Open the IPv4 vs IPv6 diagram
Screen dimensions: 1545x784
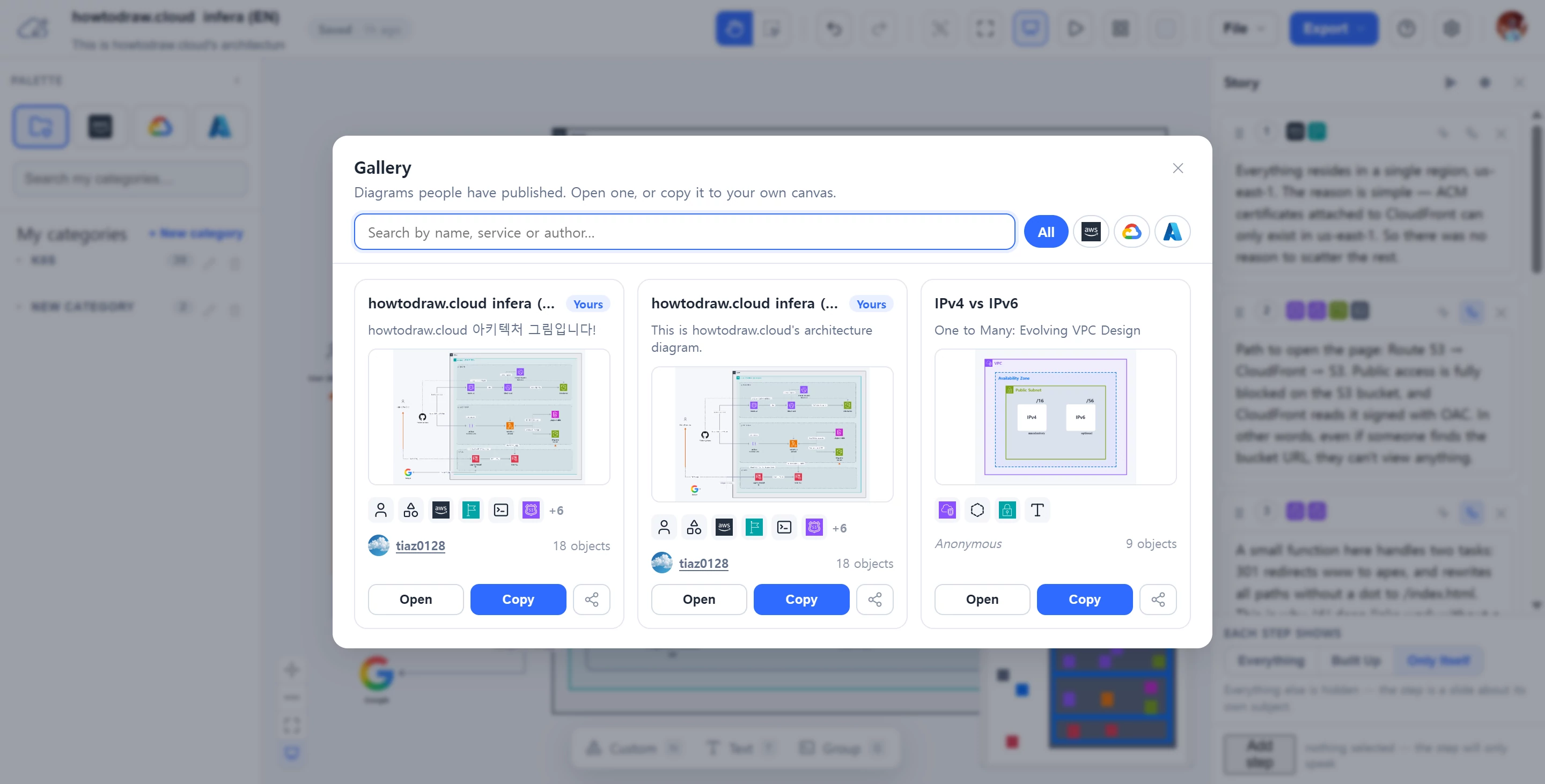click(x=982, y=600)
